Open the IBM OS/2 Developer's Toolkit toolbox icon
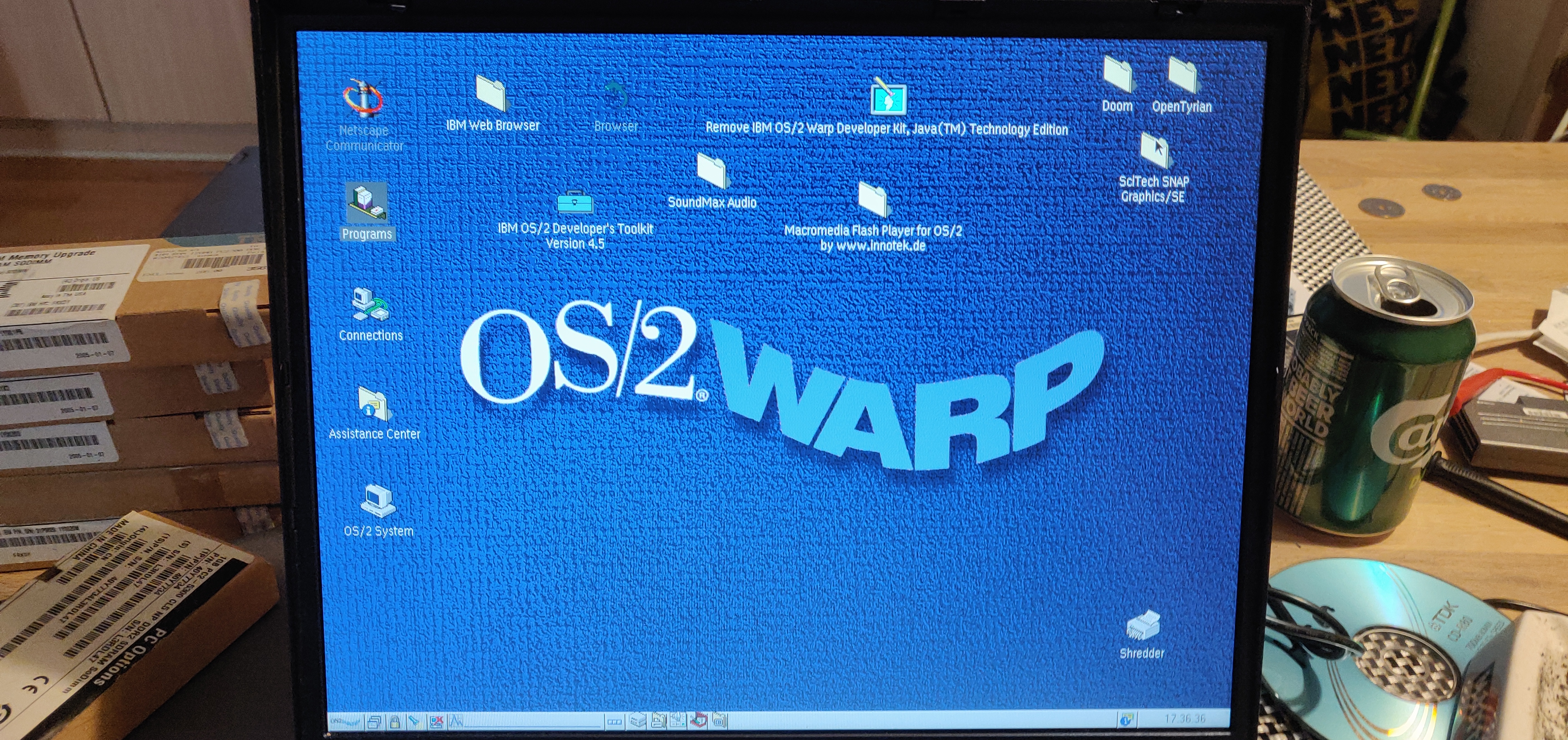 tap(575, 203)
